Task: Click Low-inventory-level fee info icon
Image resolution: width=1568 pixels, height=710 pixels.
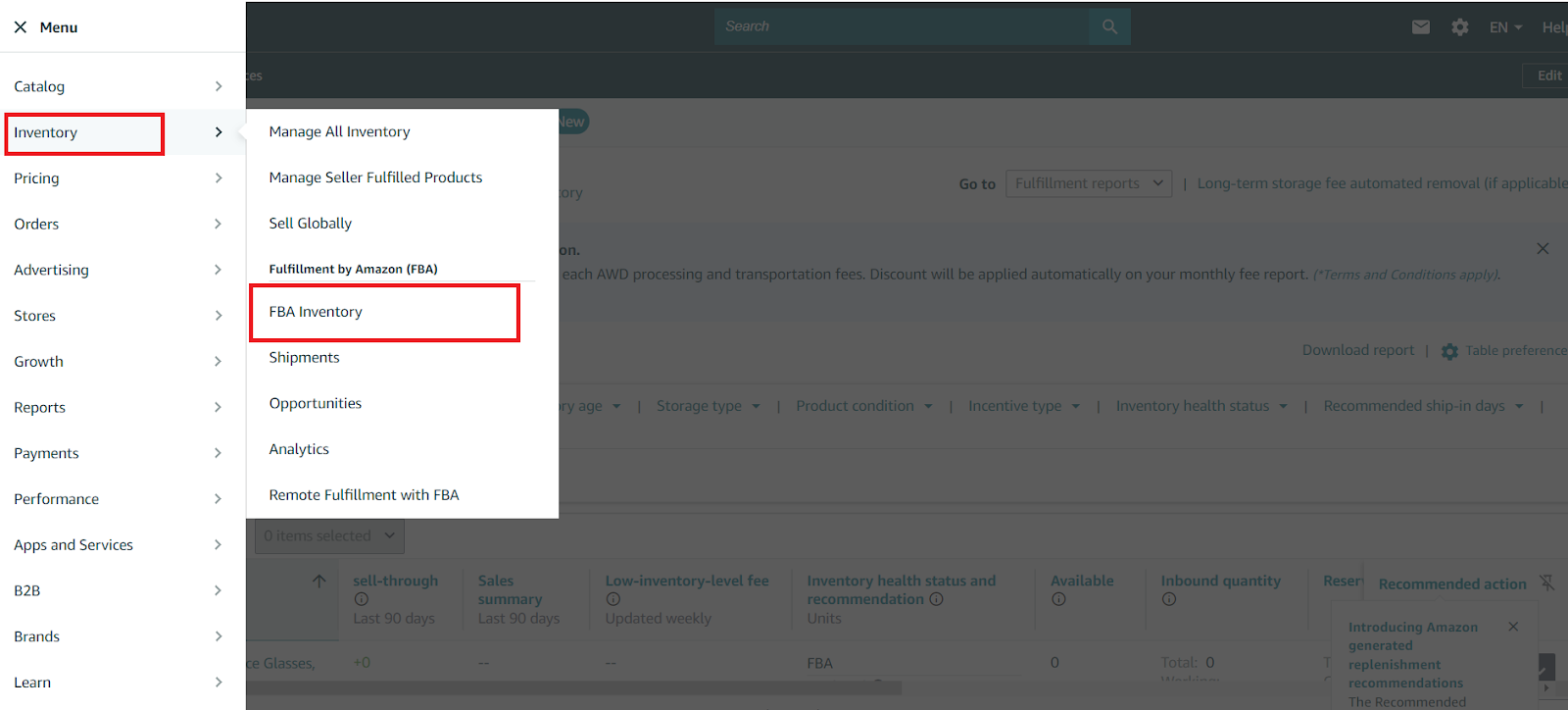Action: [613, 599]
